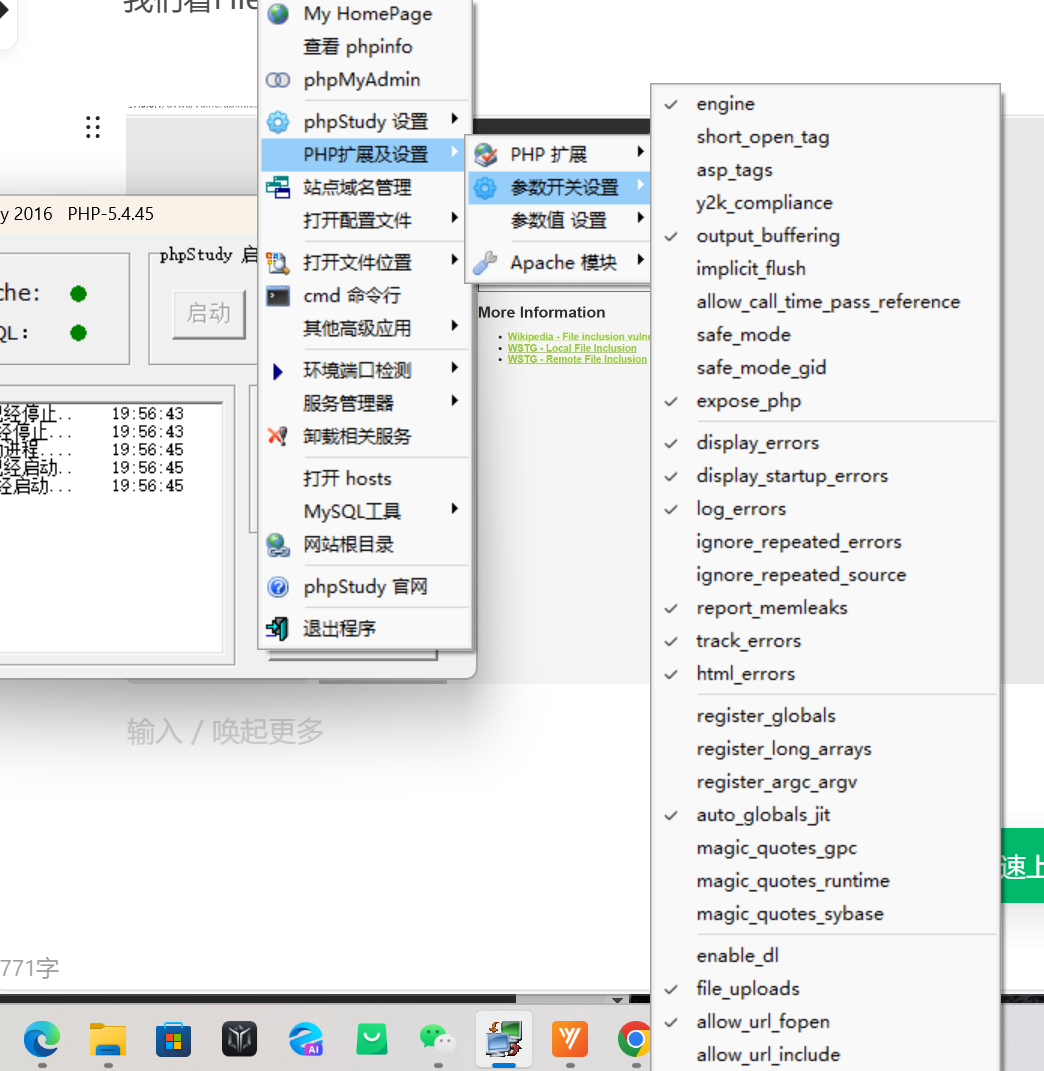Open Microsoft Edge from the taskbar

(42, 1040)
